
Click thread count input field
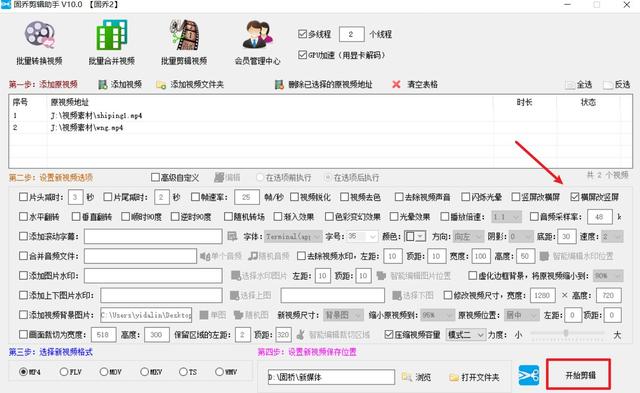(x=351, y=34)
